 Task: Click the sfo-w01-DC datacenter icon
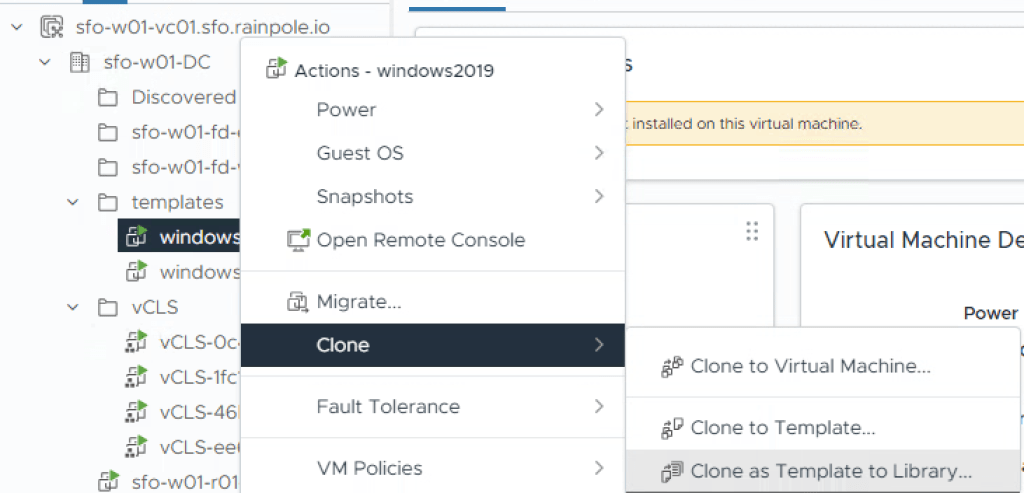(x=80, y=62)
